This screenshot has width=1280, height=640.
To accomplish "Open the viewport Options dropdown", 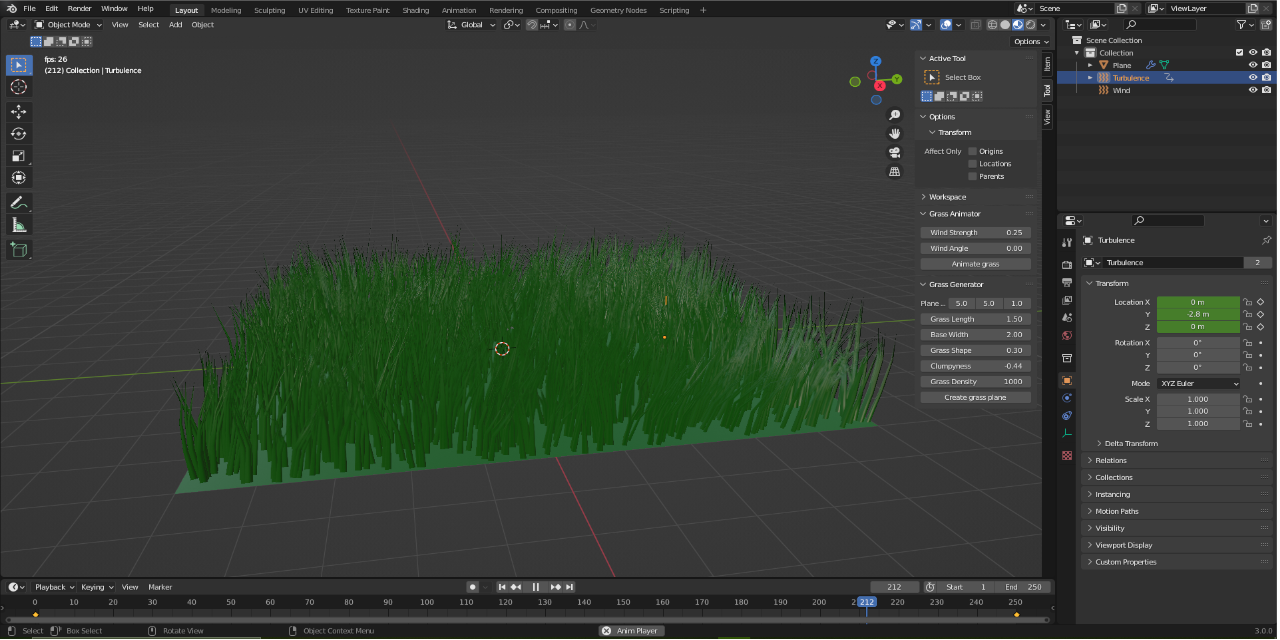I will pyautogui.click(x=1030, y=41).
